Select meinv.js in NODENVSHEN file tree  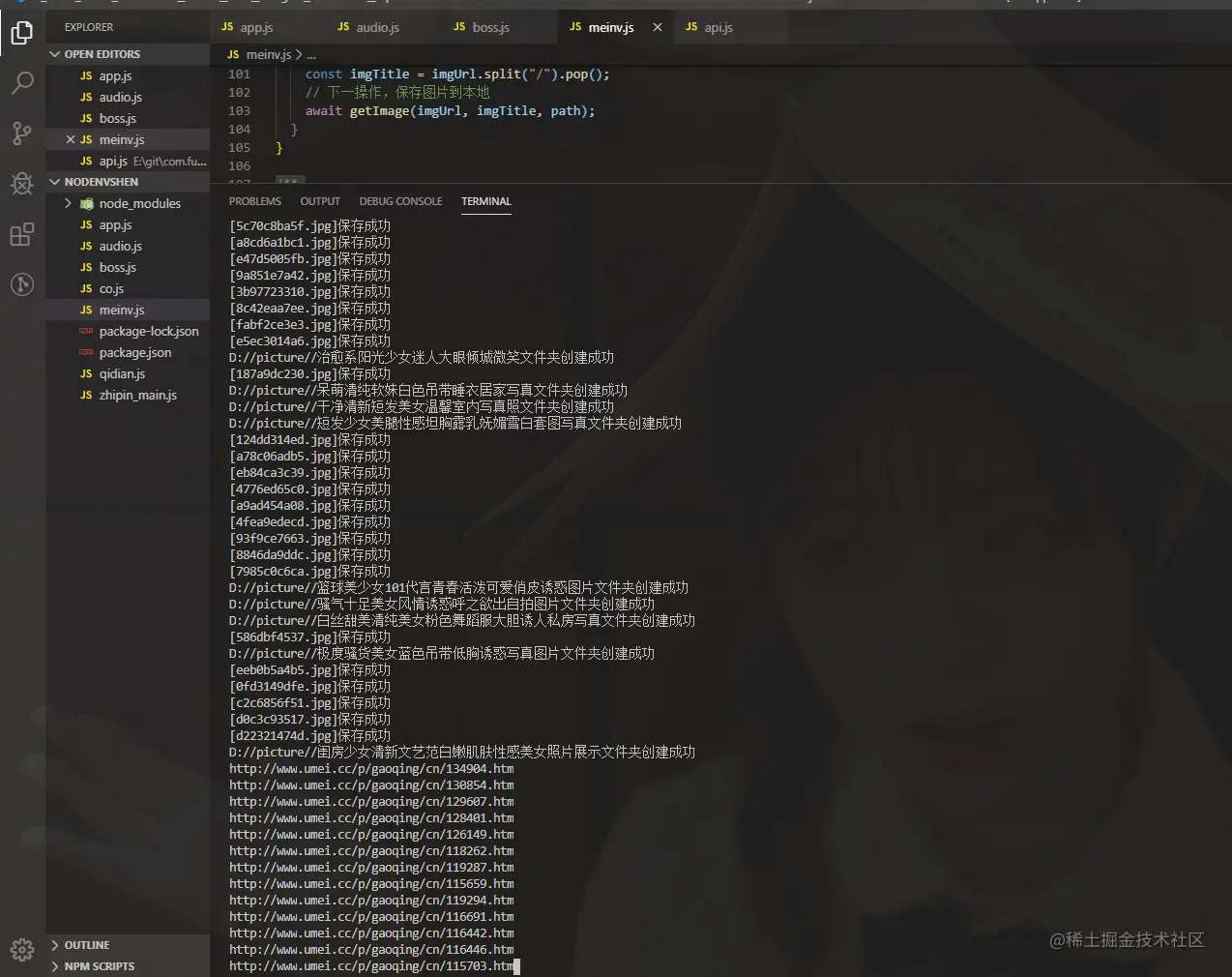128,310
